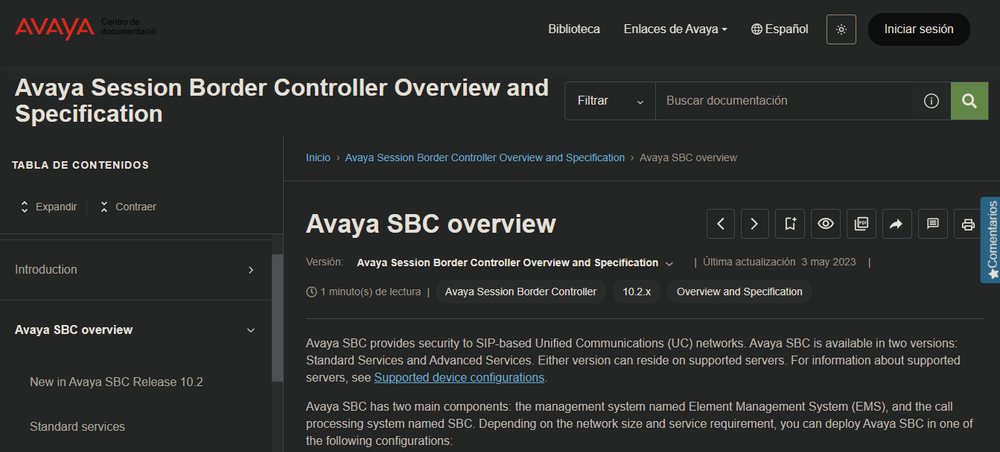
Task: Open Standard services topic
Action: (x=77, y=426)
